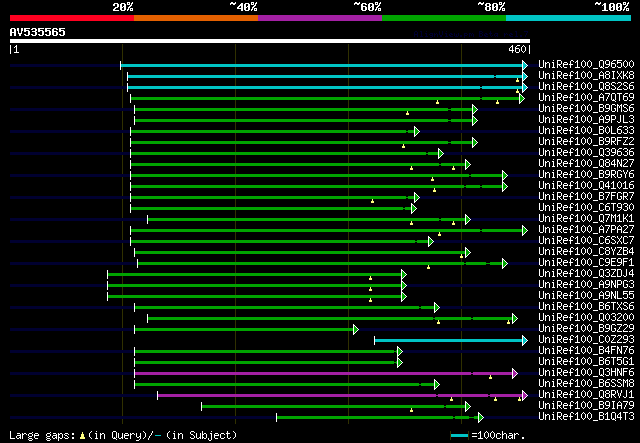This screenshot has width=640, height=443.
Task: Select the UniRef100_Q39636 label
Action: [586, 153]
